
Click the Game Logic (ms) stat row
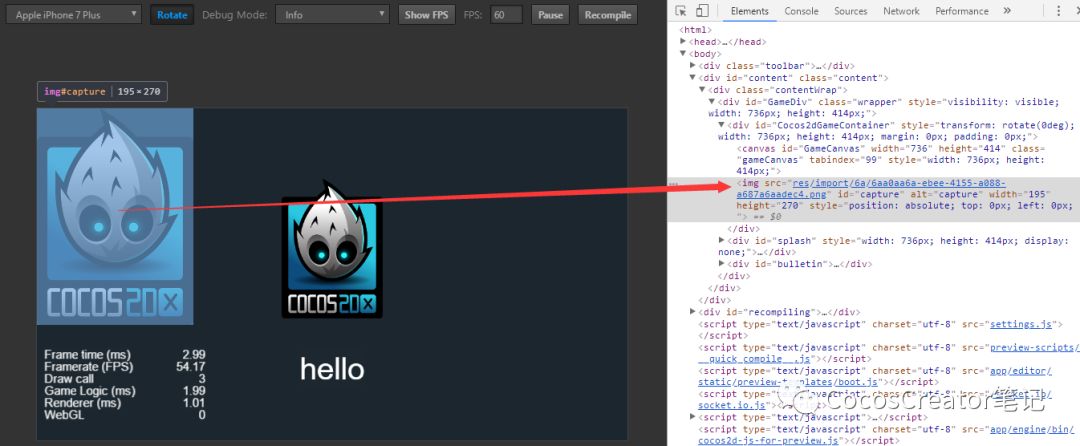[125, 391]
